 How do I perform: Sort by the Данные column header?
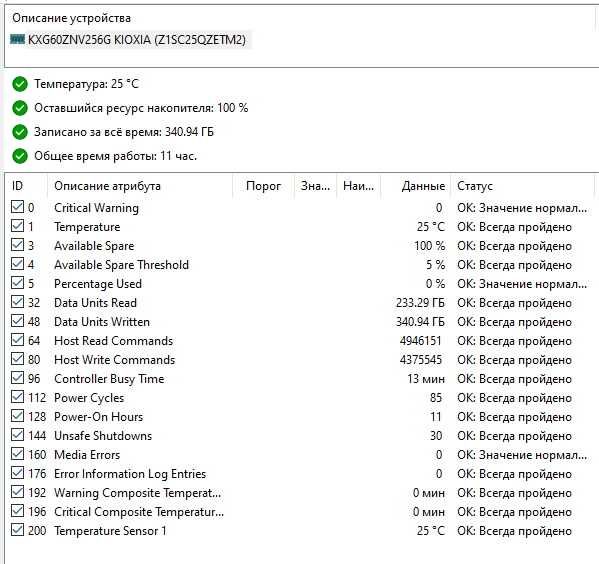pyautogui.click(x=416, y=186)
